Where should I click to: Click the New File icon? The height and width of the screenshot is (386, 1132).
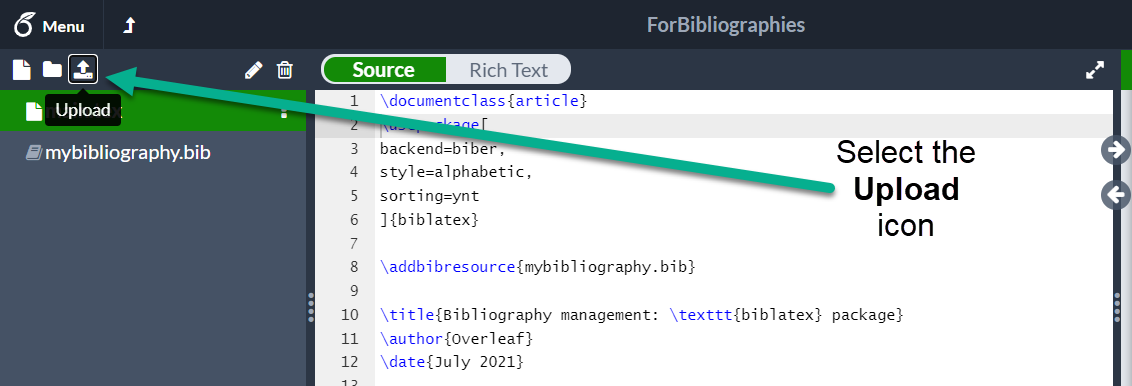(x=22, y=70)
